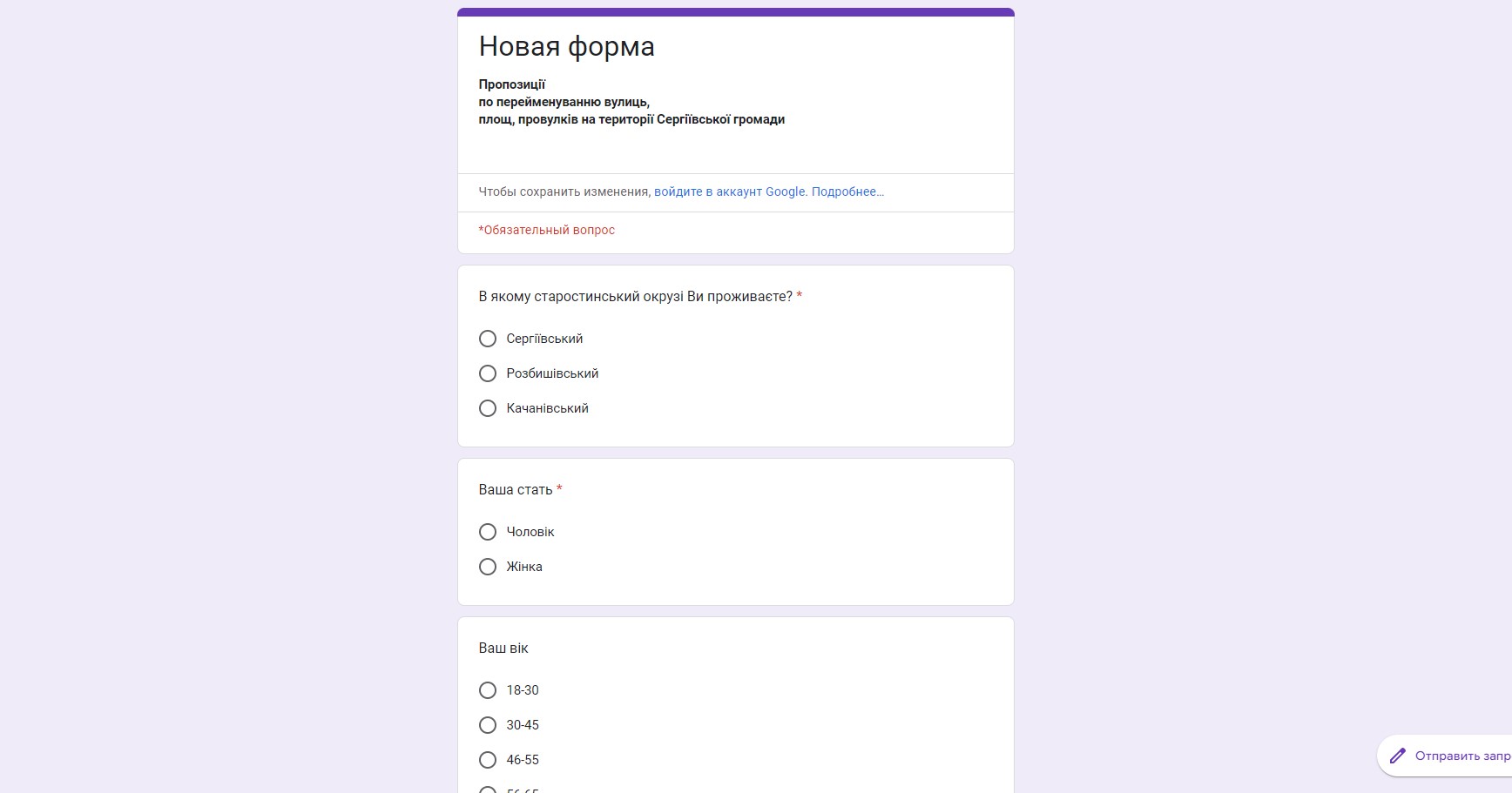1512x793 pixels.
Task: Select Жінка as gender
Action: coord(488,567)
